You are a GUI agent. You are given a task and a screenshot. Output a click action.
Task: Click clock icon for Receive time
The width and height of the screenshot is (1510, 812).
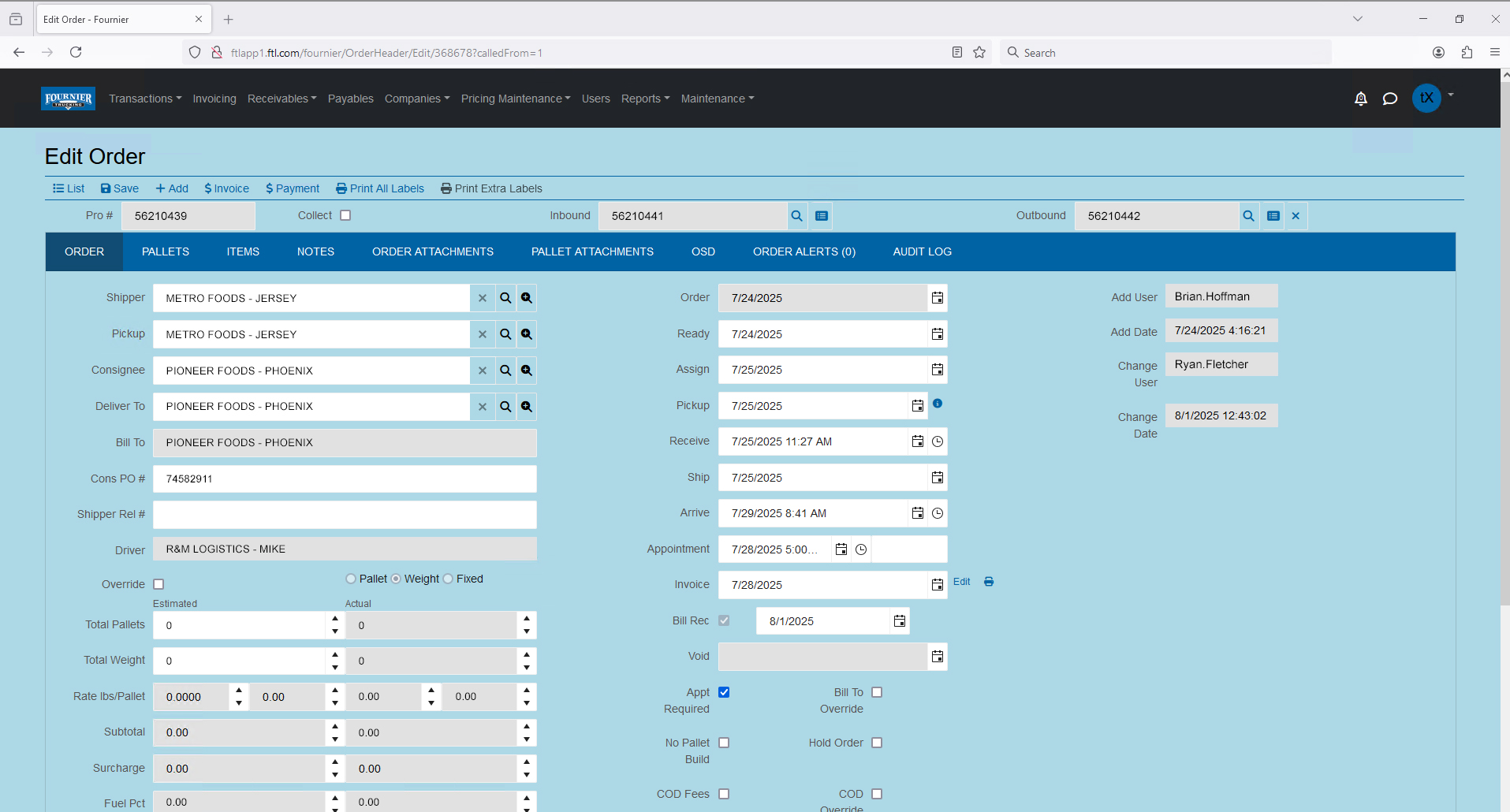pyautogui.click(x=937, y=441)
